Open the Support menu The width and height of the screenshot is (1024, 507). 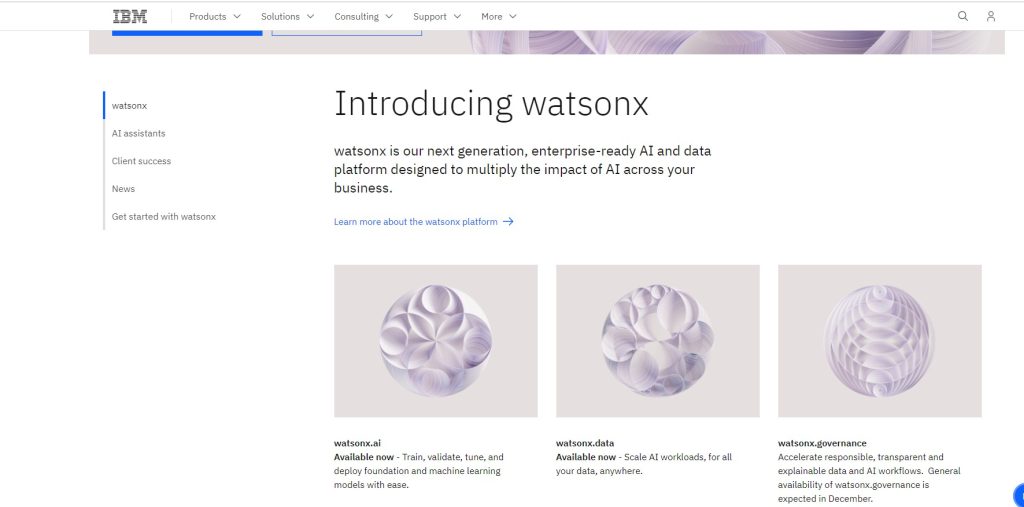tap(437, 16)
